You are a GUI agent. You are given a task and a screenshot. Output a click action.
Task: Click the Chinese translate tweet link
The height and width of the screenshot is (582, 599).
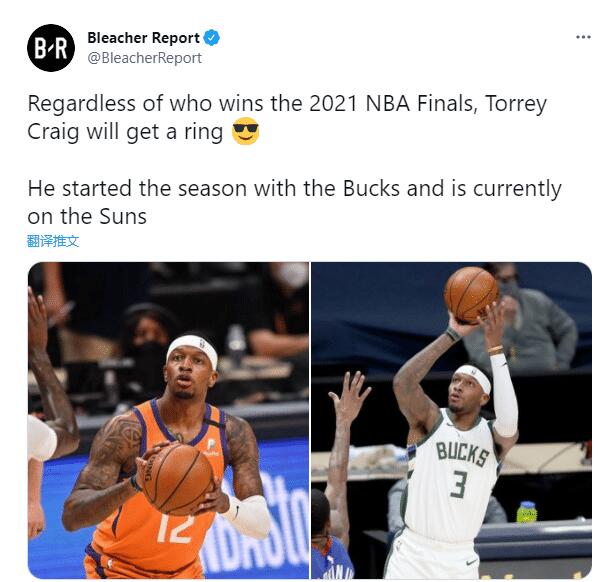[53, 241]
